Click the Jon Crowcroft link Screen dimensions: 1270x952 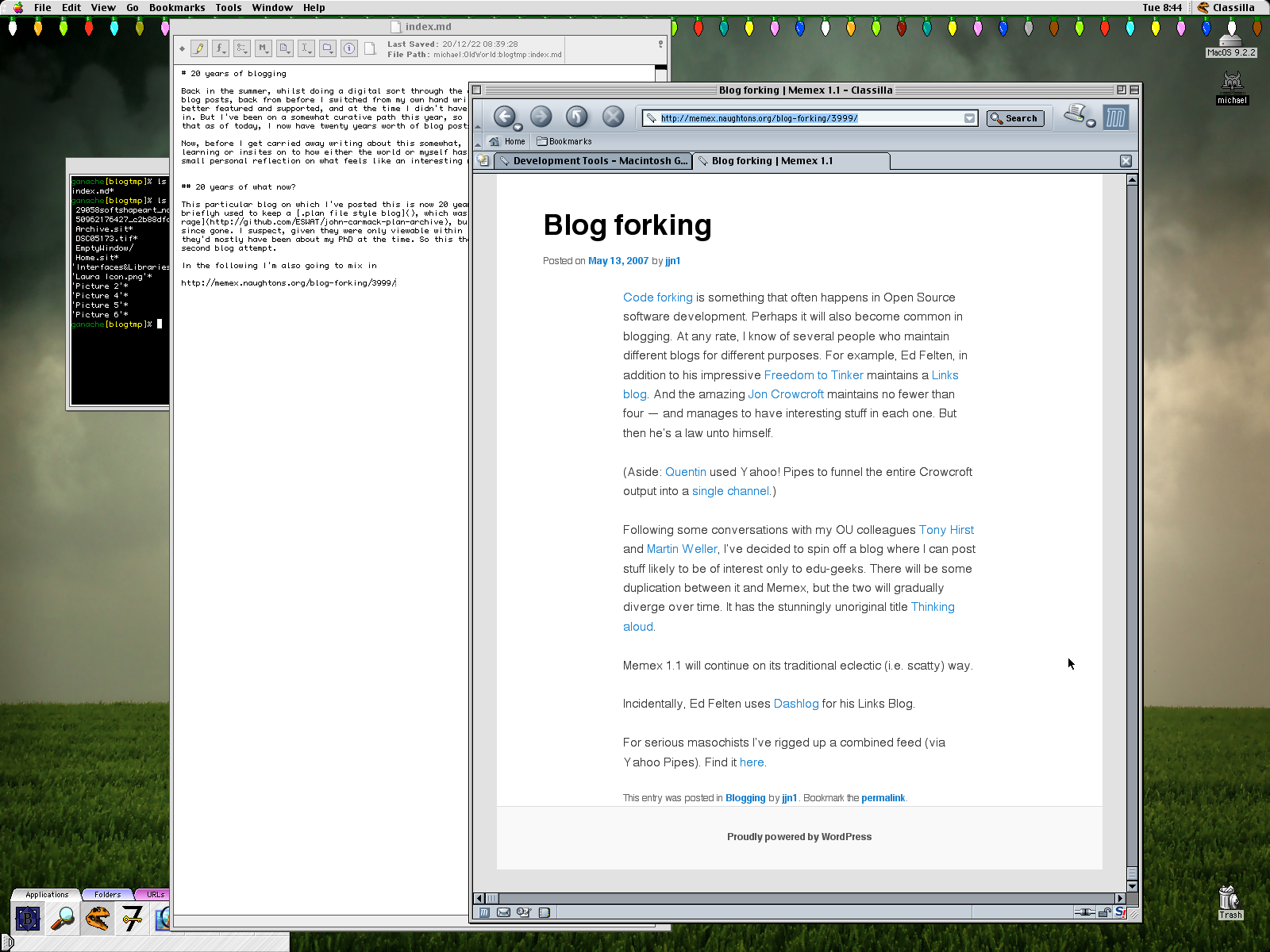(786, 394)
